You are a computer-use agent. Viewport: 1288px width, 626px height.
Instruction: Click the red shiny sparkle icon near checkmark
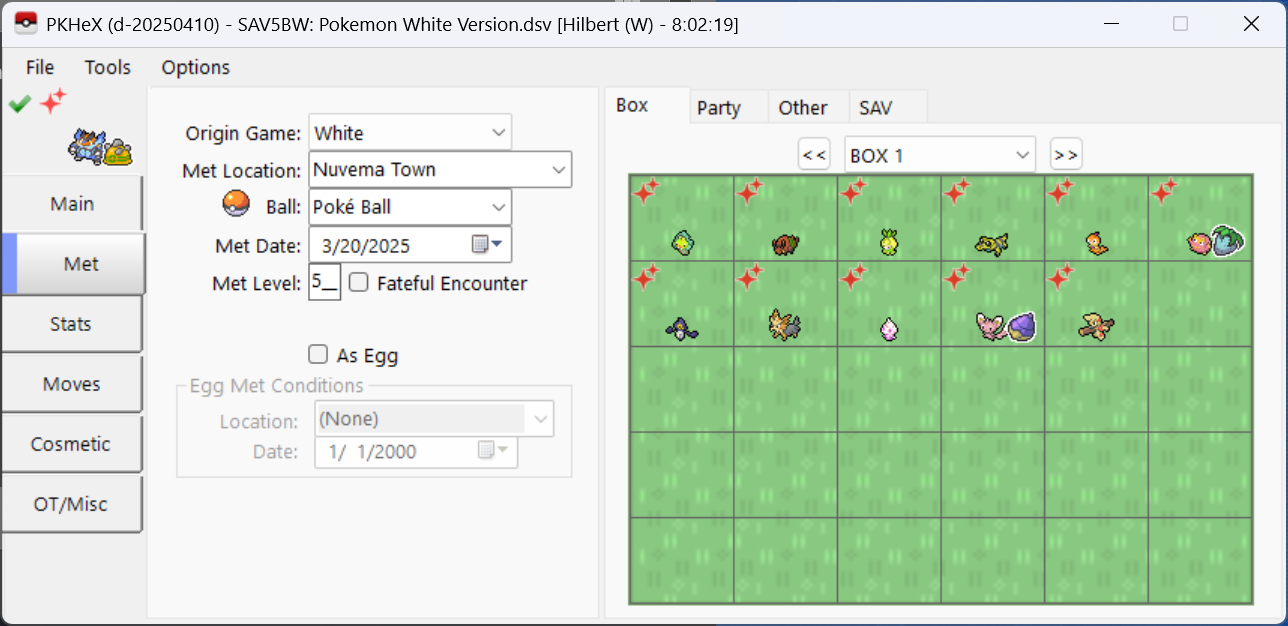[53, 101]
